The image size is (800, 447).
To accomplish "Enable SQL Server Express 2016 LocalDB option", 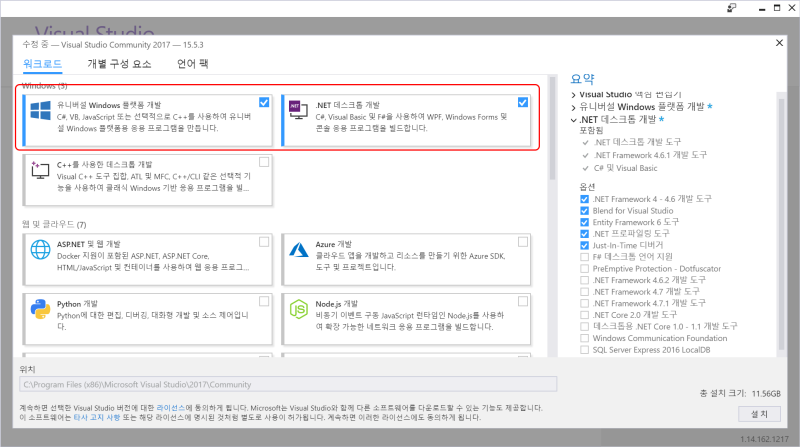I will [585, 350].
